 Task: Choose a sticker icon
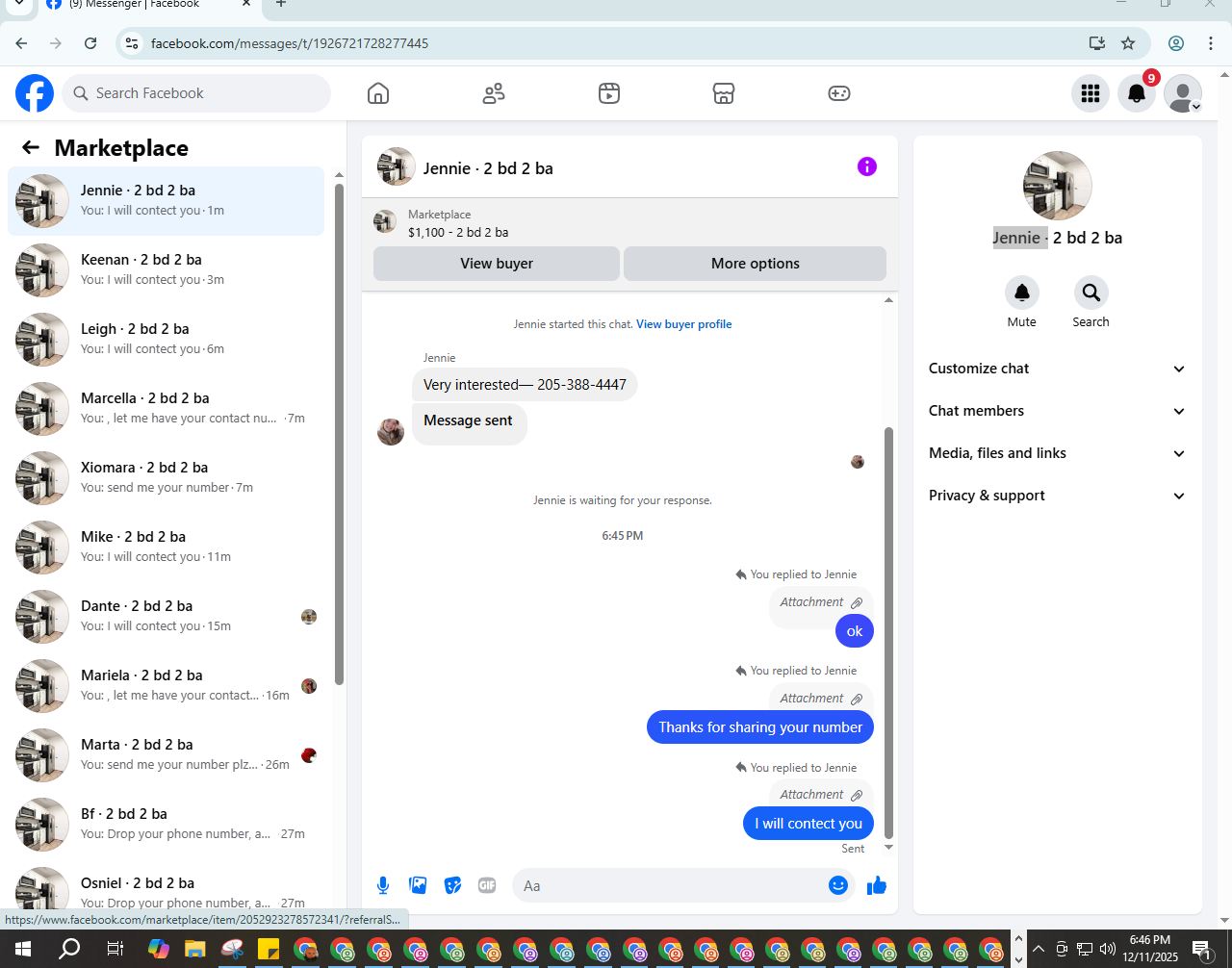[x=452, y=885]
